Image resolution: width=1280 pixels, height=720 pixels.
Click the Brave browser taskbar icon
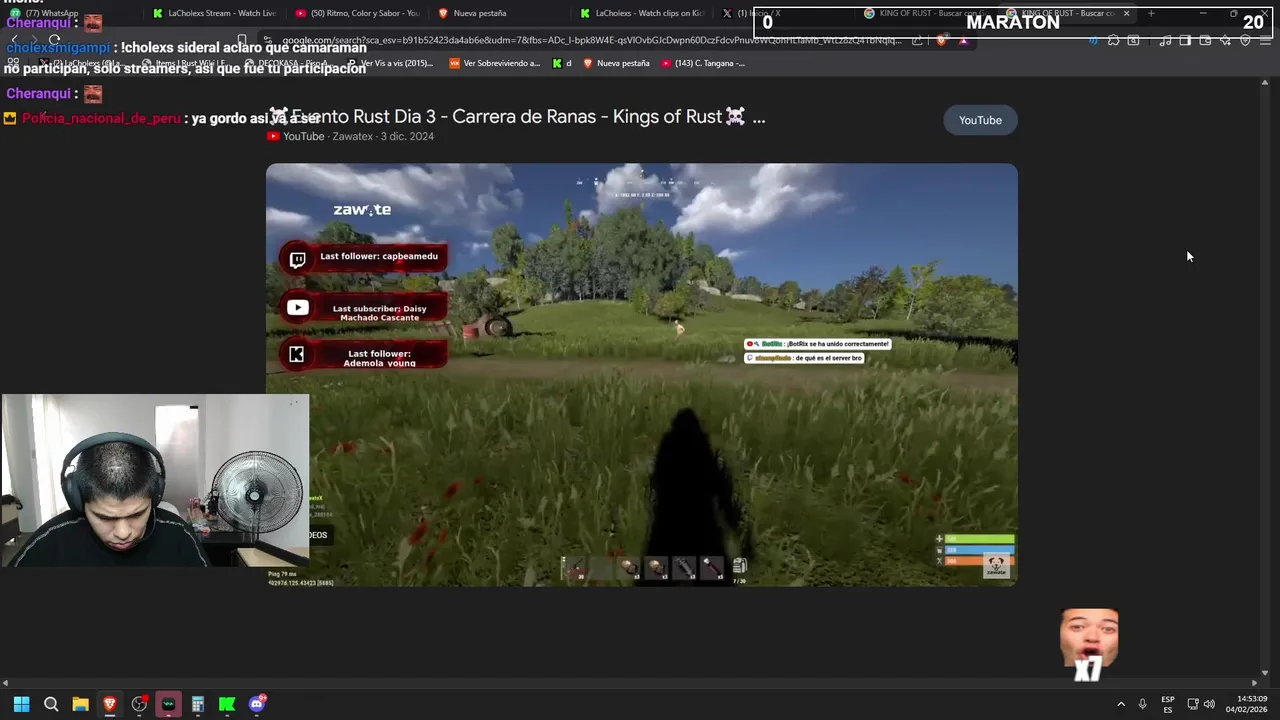click(x=110, y=704)
